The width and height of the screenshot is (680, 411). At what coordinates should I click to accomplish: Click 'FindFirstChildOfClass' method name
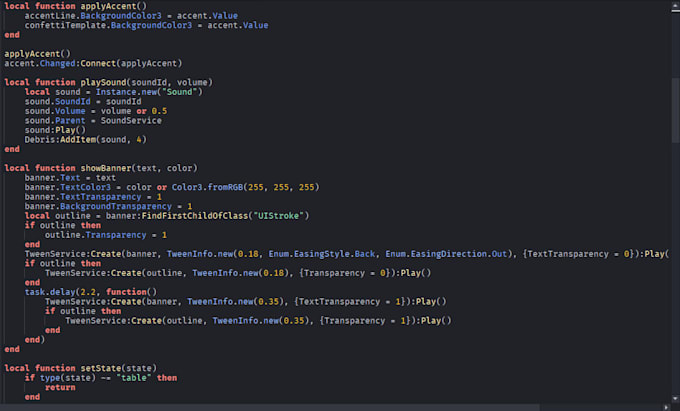pos(195,216)
